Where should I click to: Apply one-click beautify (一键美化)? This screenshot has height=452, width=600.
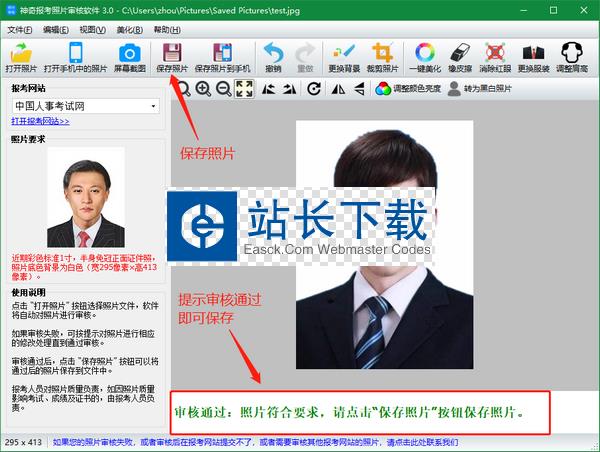click(426, 58)
